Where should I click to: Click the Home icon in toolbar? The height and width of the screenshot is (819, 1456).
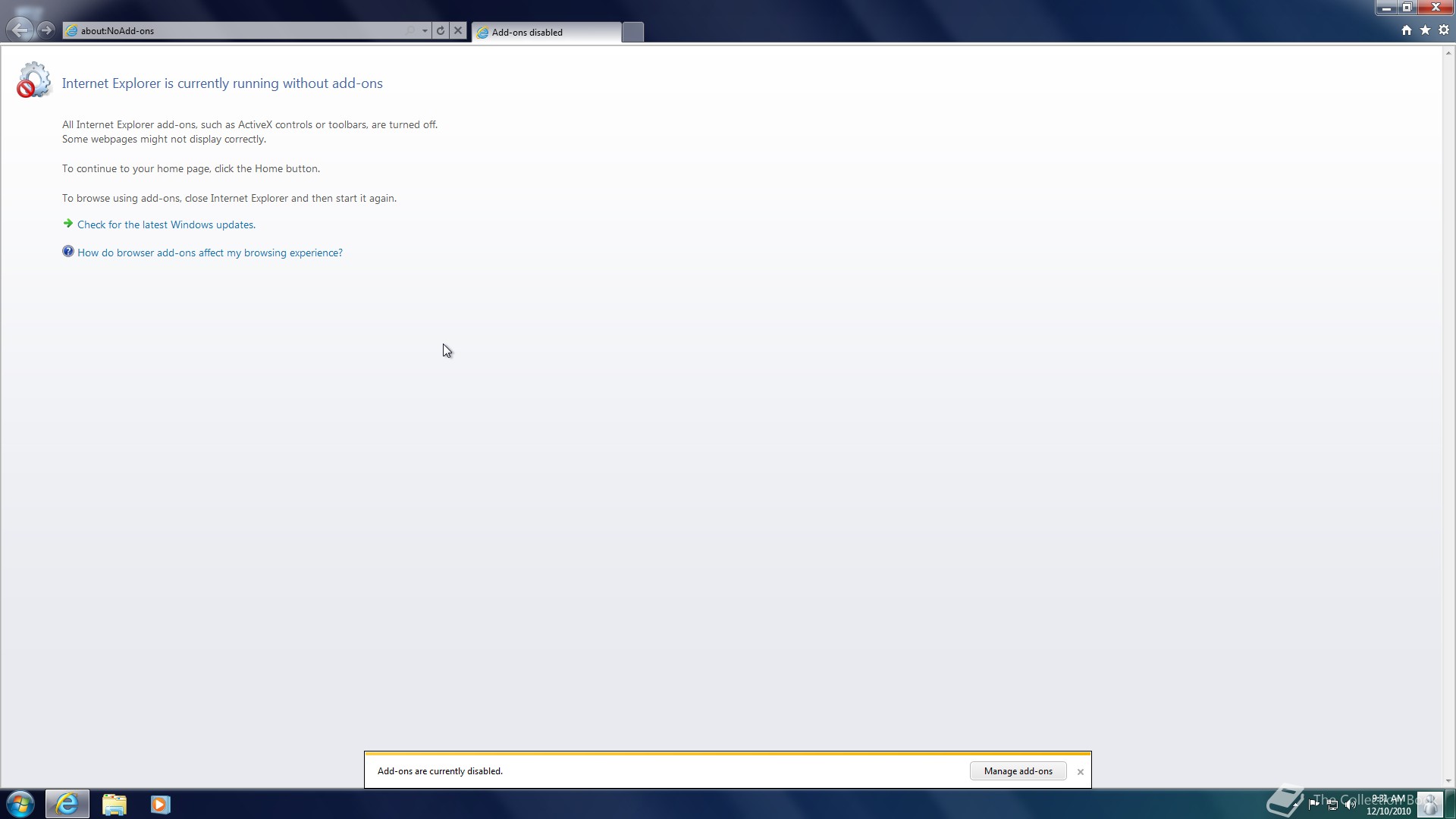point(1407,30)
